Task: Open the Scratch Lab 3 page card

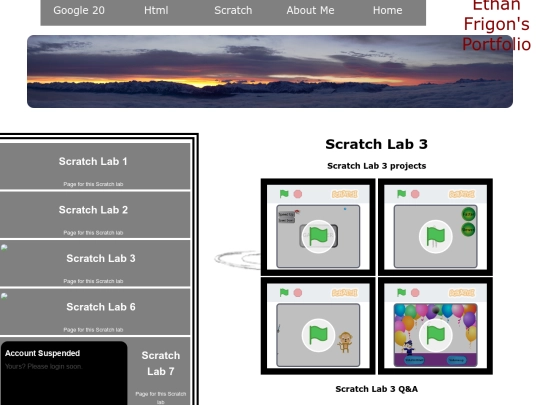Action: 95,263
